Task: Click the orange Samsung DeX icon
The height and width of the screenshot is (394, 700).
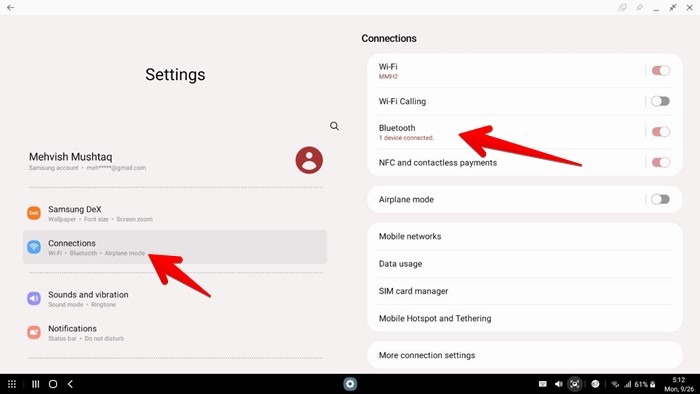Action: coord(34,213)
